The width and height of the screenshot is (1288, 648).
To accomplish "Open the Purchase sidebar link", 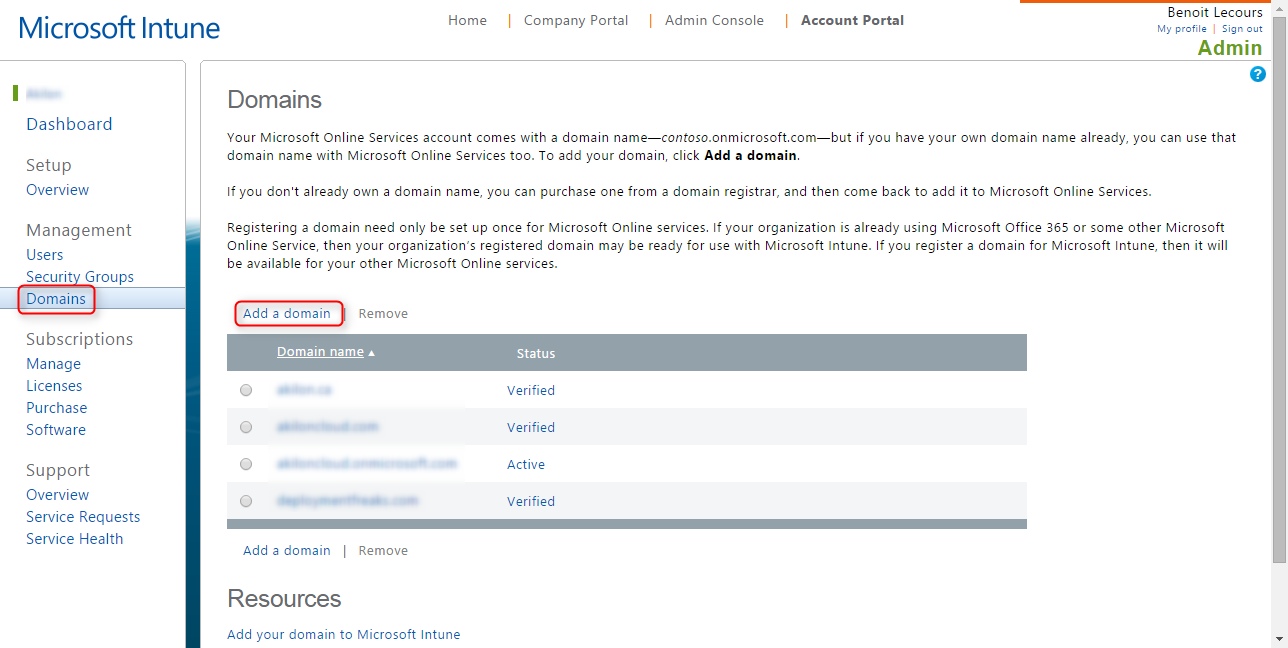I will coord(56,408).
